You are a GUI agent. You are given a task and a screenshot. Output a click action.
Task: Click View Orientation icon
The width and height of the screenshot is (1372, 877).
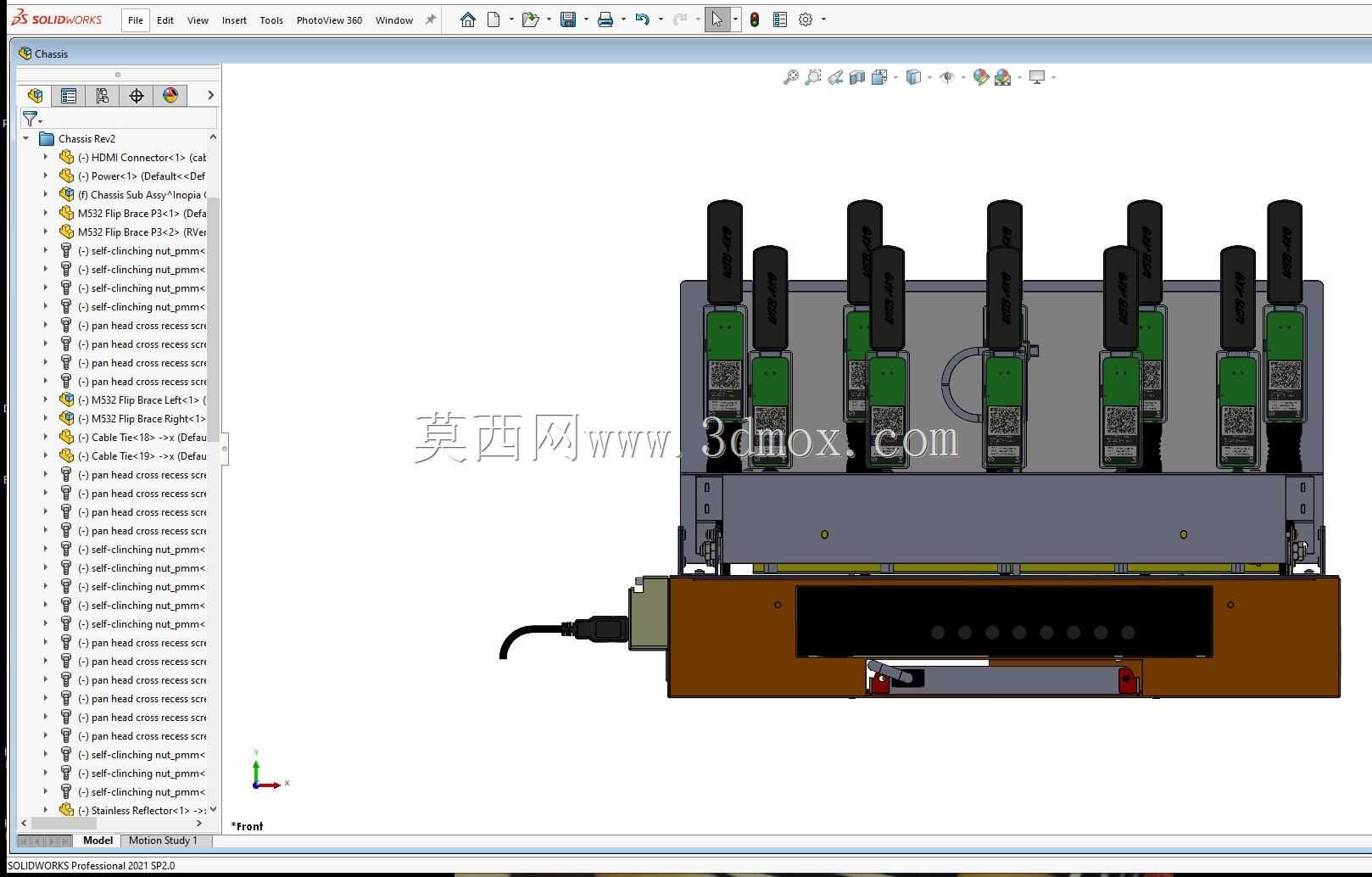[878, 77]
